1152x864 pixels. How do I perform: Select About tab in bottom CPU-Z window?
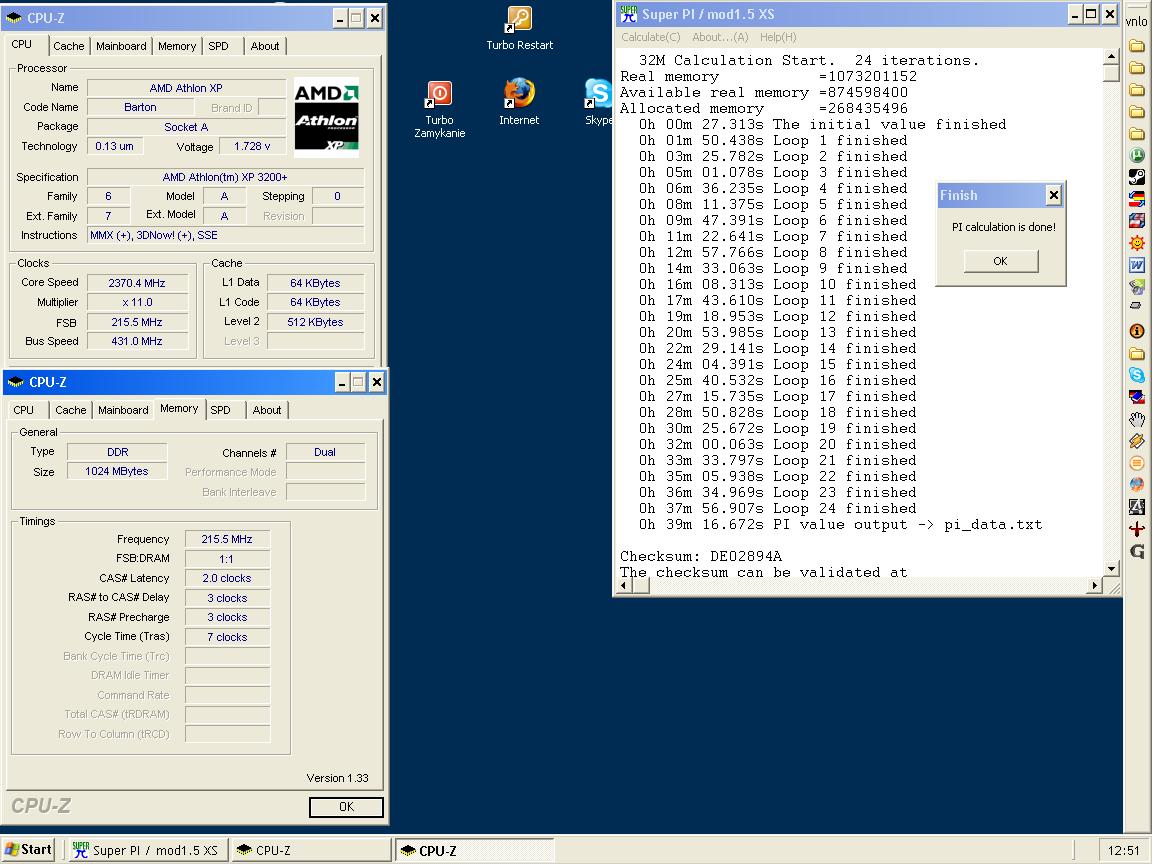coord(267,410)
